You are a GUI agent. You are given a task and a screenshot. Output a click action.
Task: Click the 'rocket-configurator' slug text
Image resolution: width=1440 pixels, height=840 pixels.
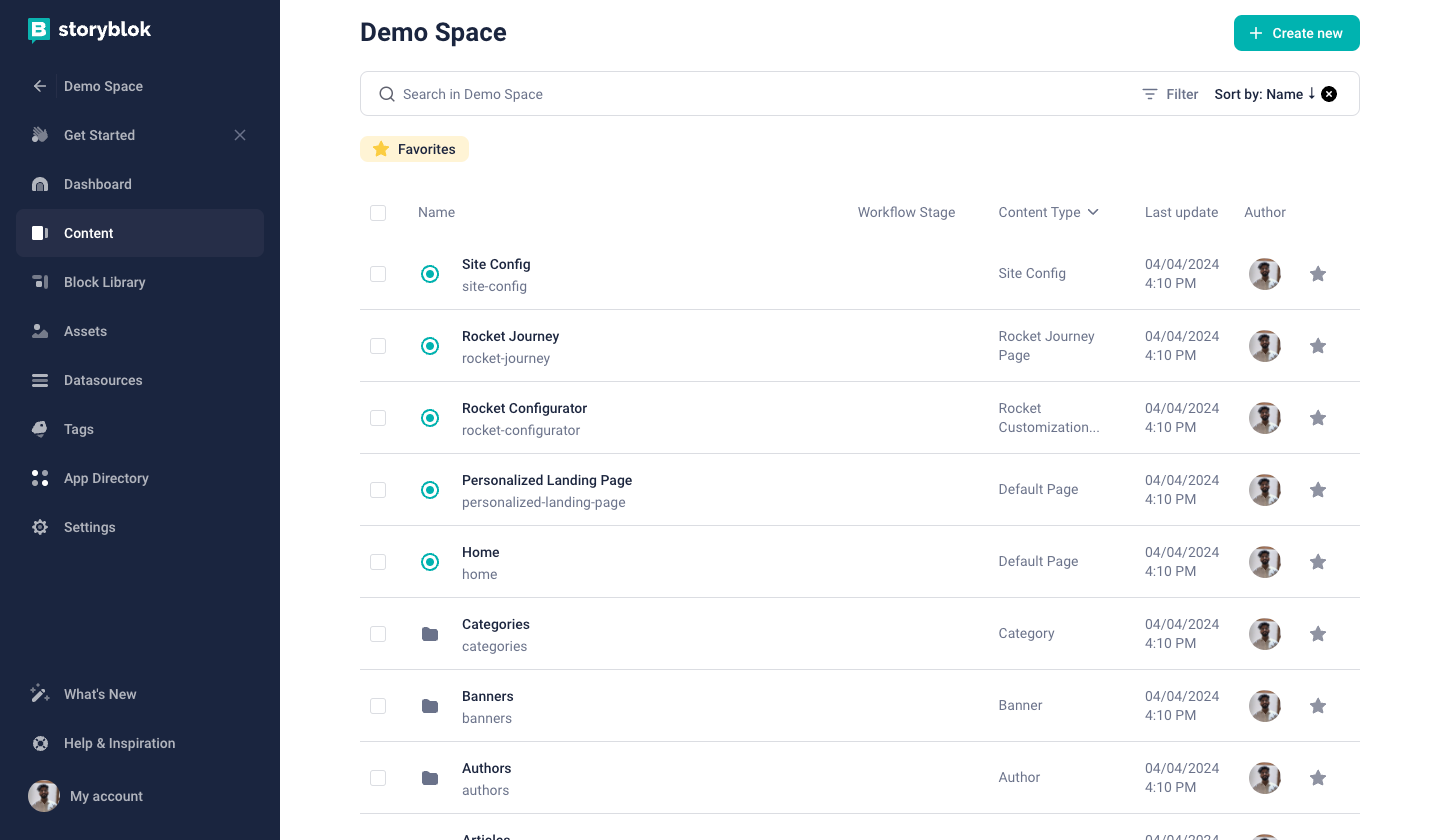coord(521,430)
